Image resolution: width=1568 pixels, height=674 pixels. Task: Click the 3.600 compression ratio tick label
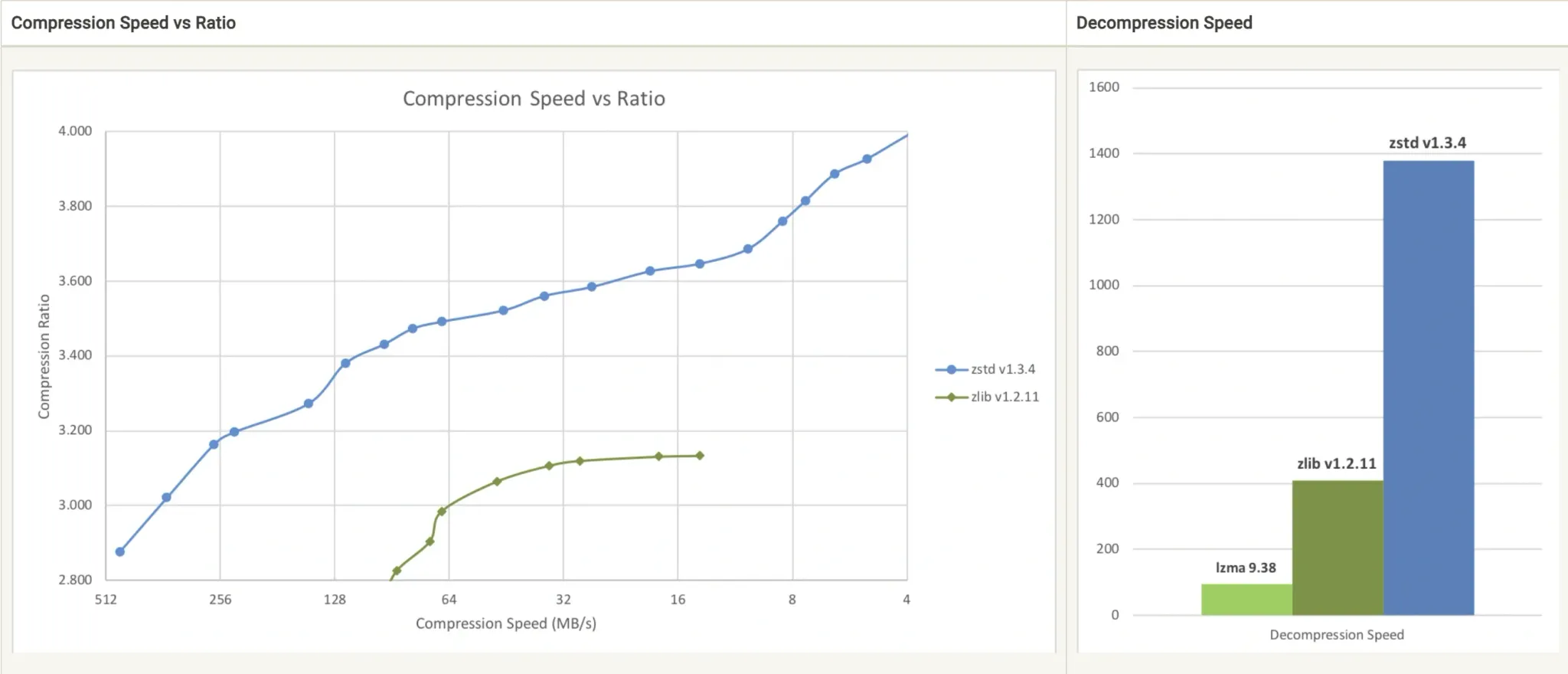pyautogui.click(x=75, y=281)
